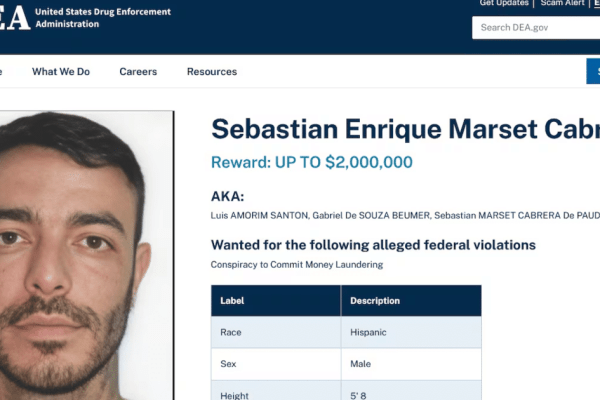Select the Male cell in the table

point(360,364)
